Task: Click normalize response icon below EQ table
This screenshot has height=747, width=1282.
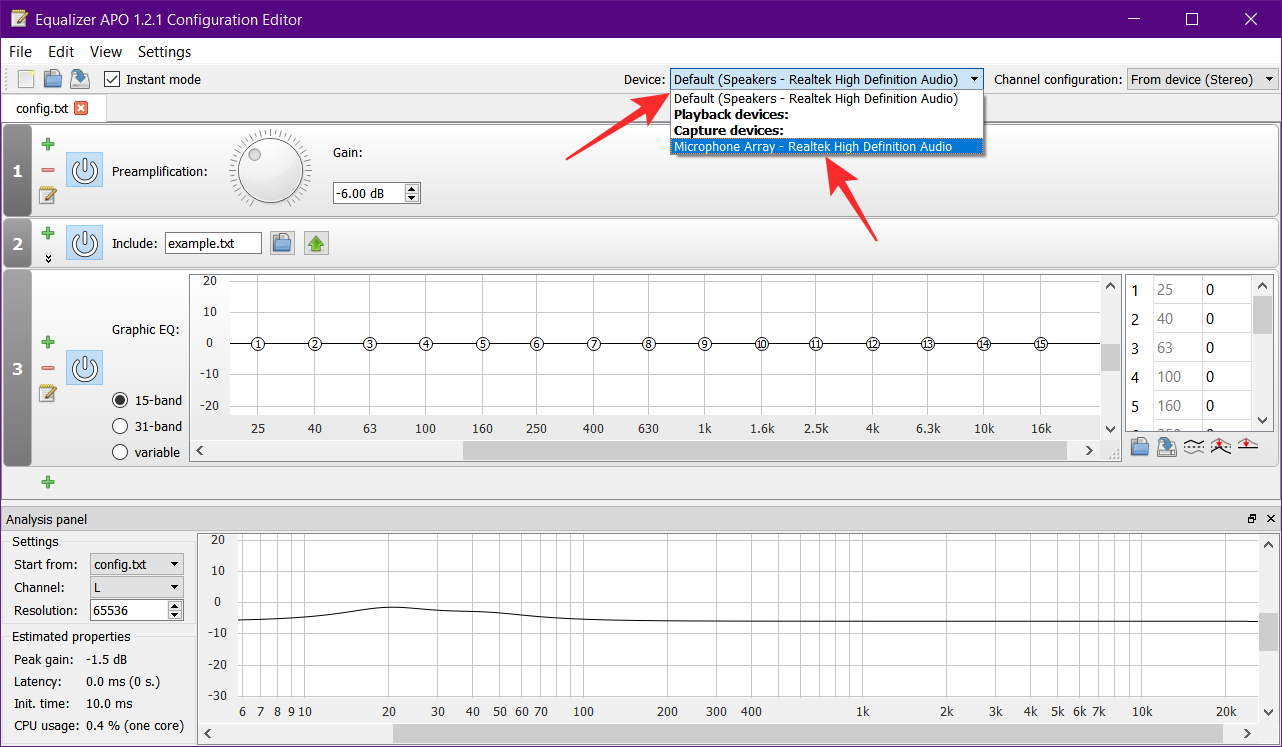Action: (x=1220, y=447)
